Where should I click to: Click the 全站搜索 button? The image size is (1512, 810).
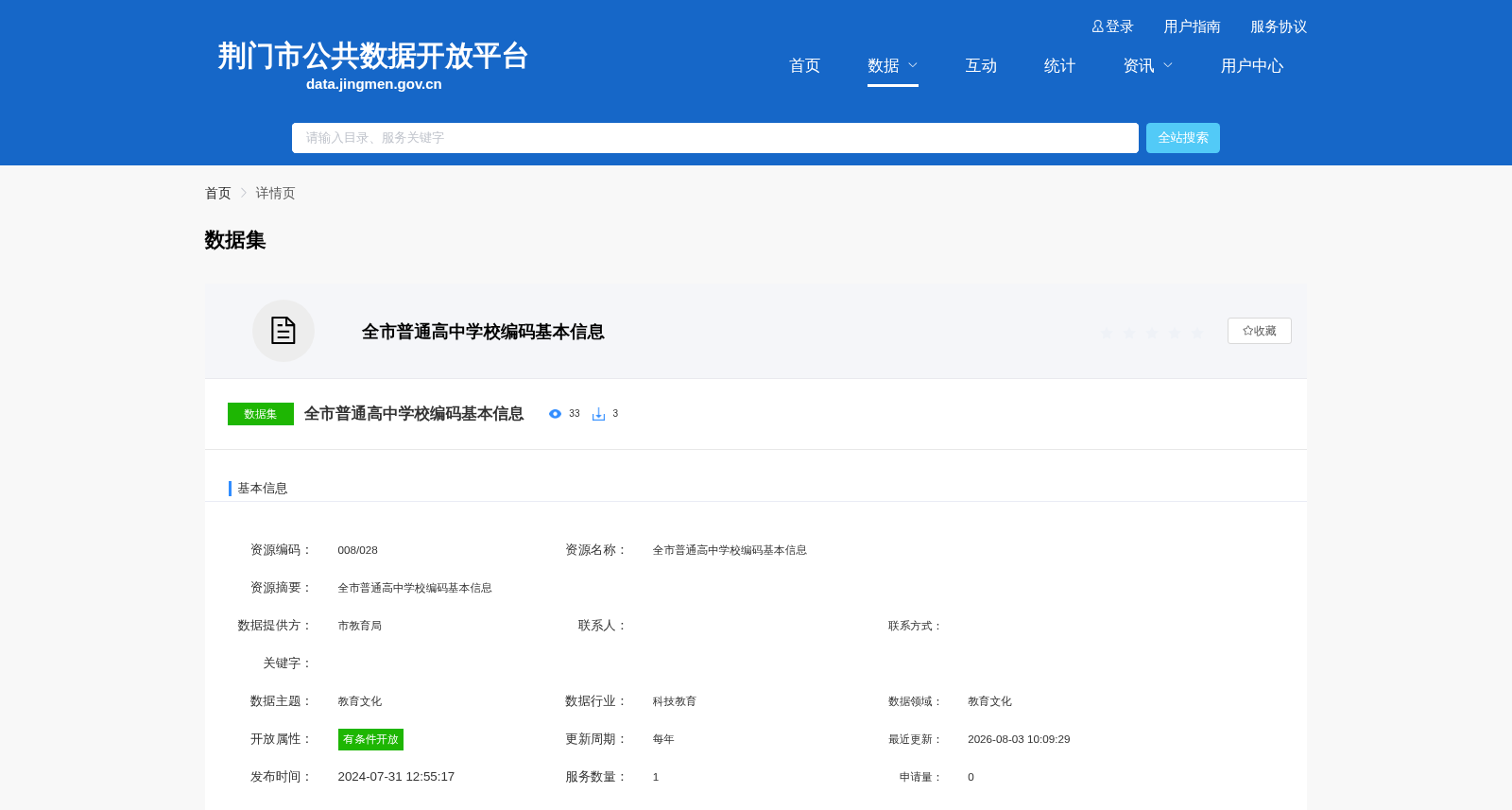point(1183,138)
